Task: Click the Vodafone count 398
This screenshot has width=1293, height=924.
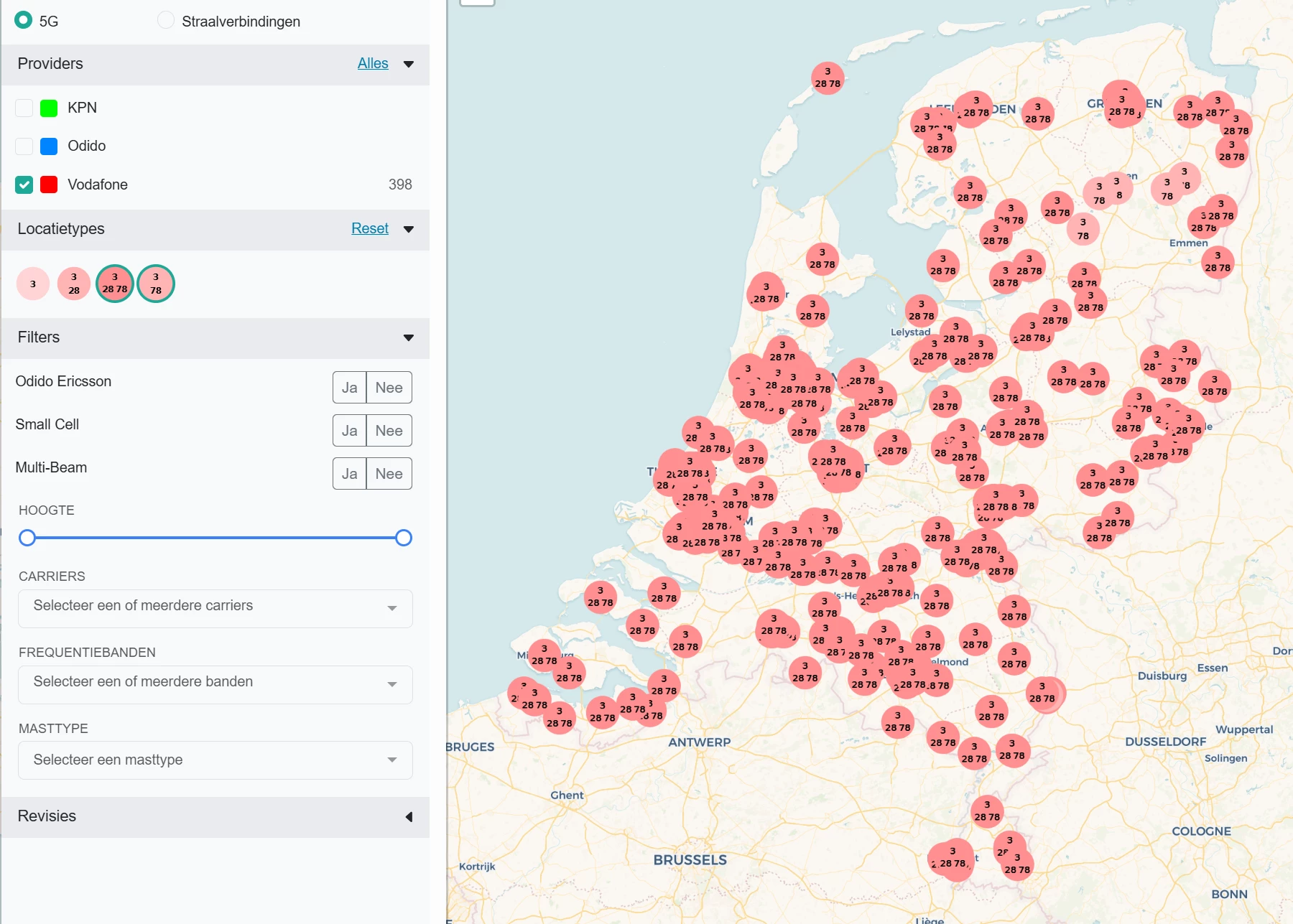Action: coord(400,185)
